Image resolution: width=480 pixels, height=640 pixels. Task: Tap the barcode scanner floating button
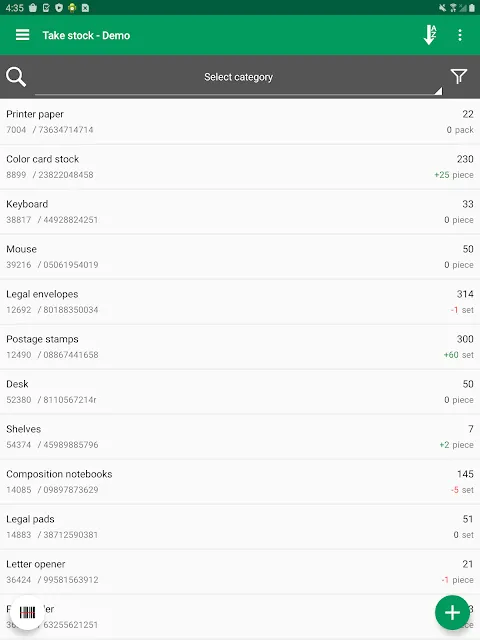pos(27,612)
